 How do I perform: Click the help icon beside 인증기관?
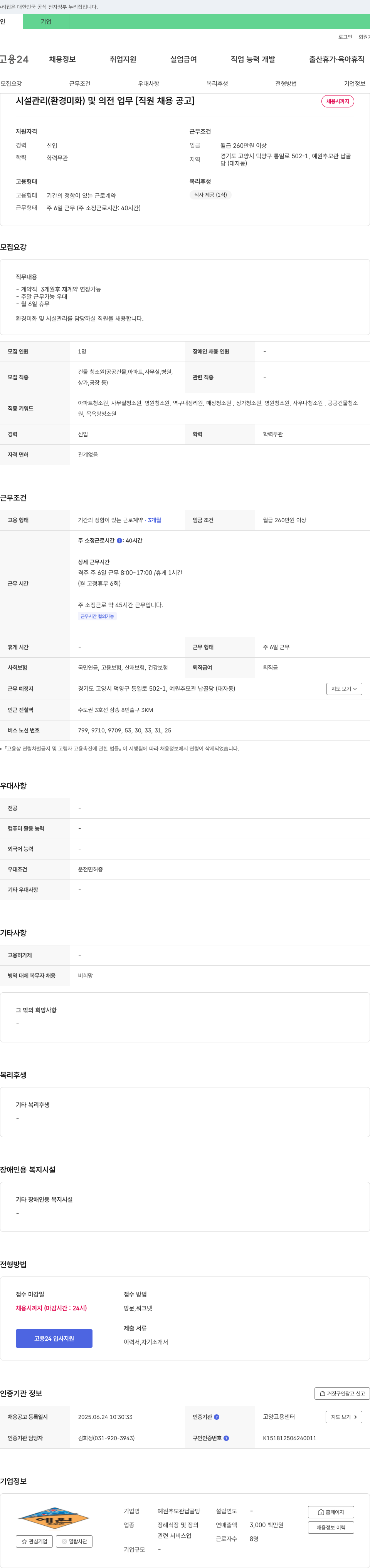pyautogui.click(x=216, y=1417)
